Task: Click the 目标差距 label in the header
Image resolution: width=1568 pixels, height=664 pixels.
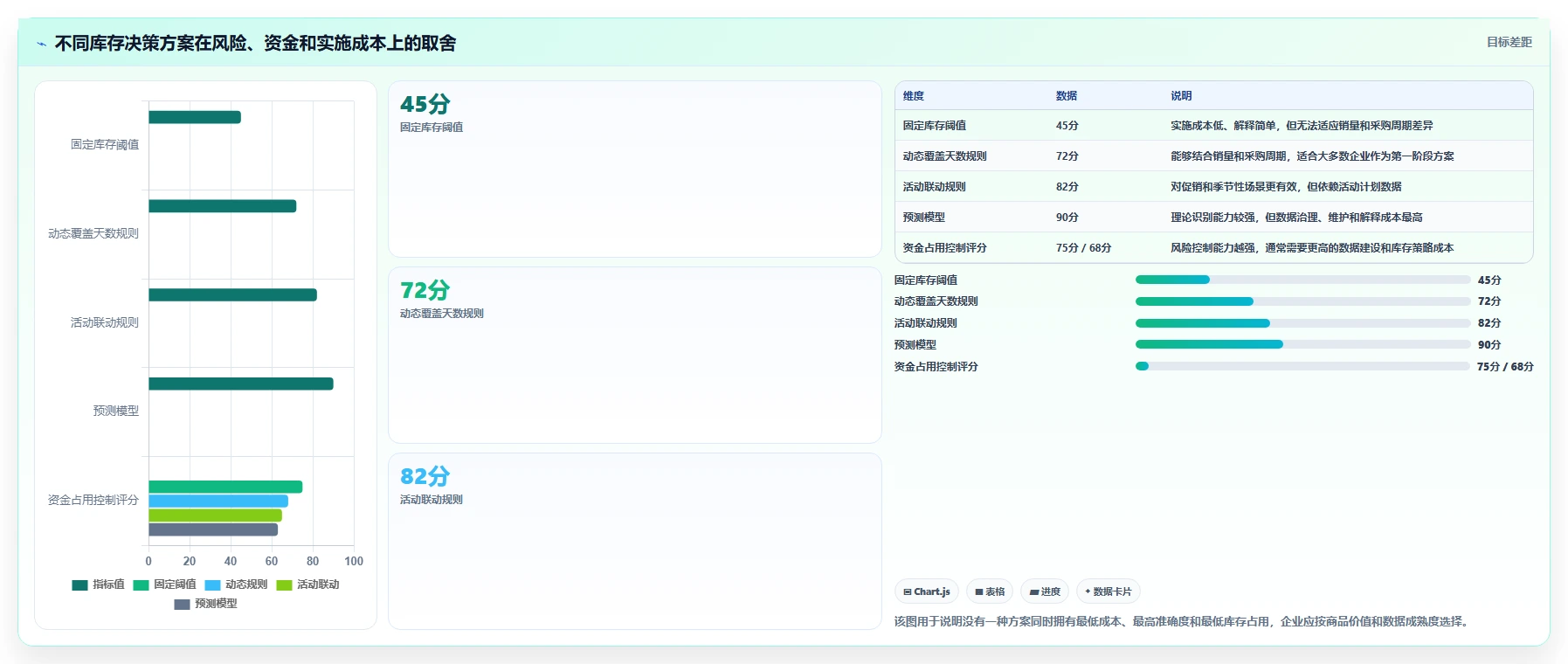Action: tap(1509, 42)
